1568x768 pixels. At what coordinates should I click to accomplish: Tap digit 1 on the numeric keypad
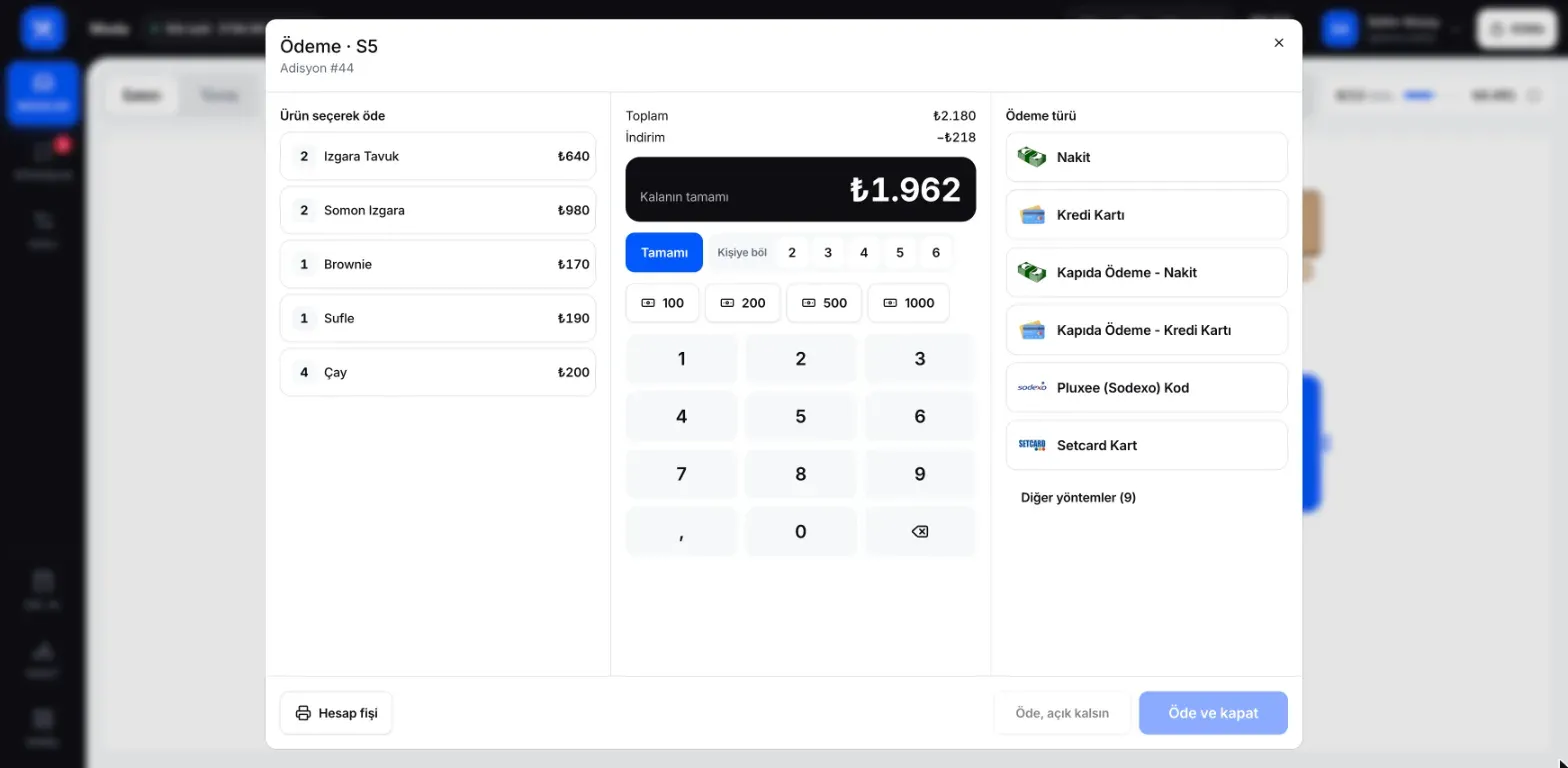[682, 359]
